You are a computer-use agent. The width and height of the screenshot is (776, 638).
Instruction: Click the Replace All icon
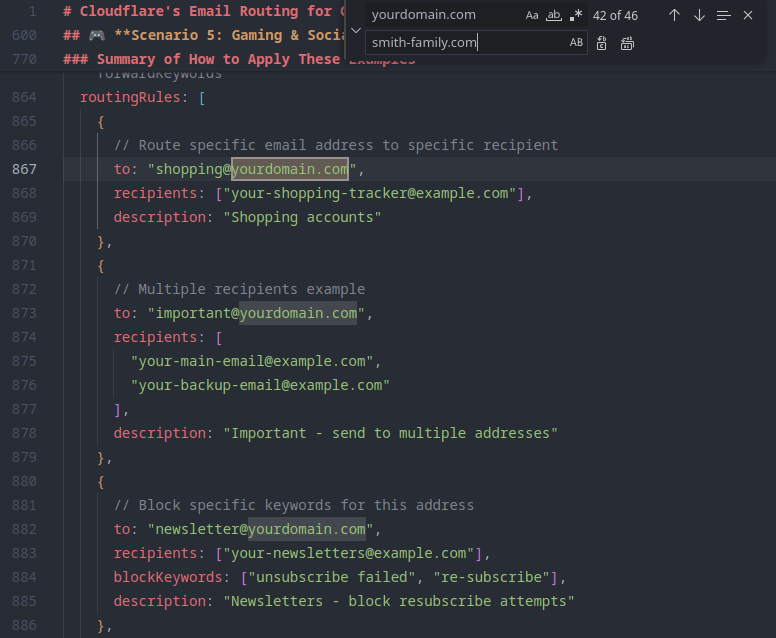coord(626,43)
